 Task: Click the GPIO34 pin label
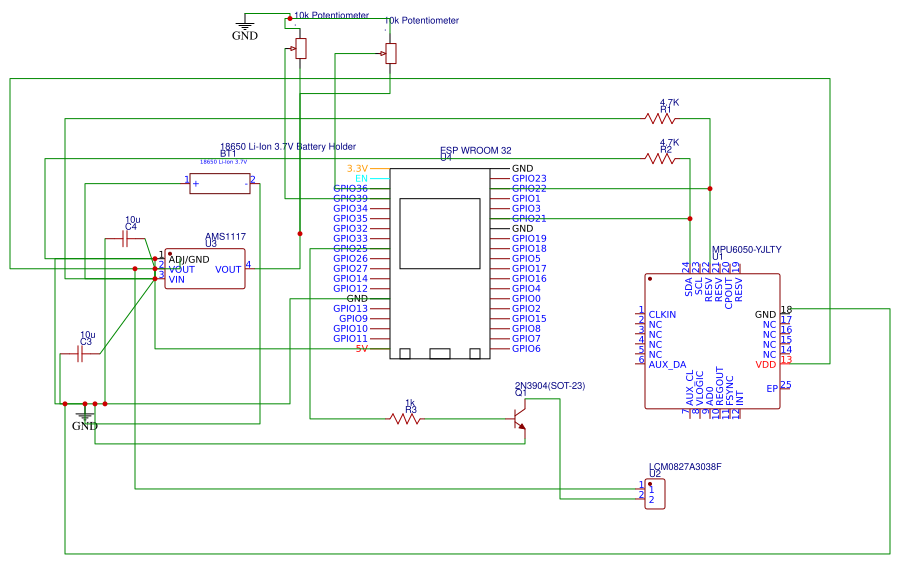(x=350, y=209)
